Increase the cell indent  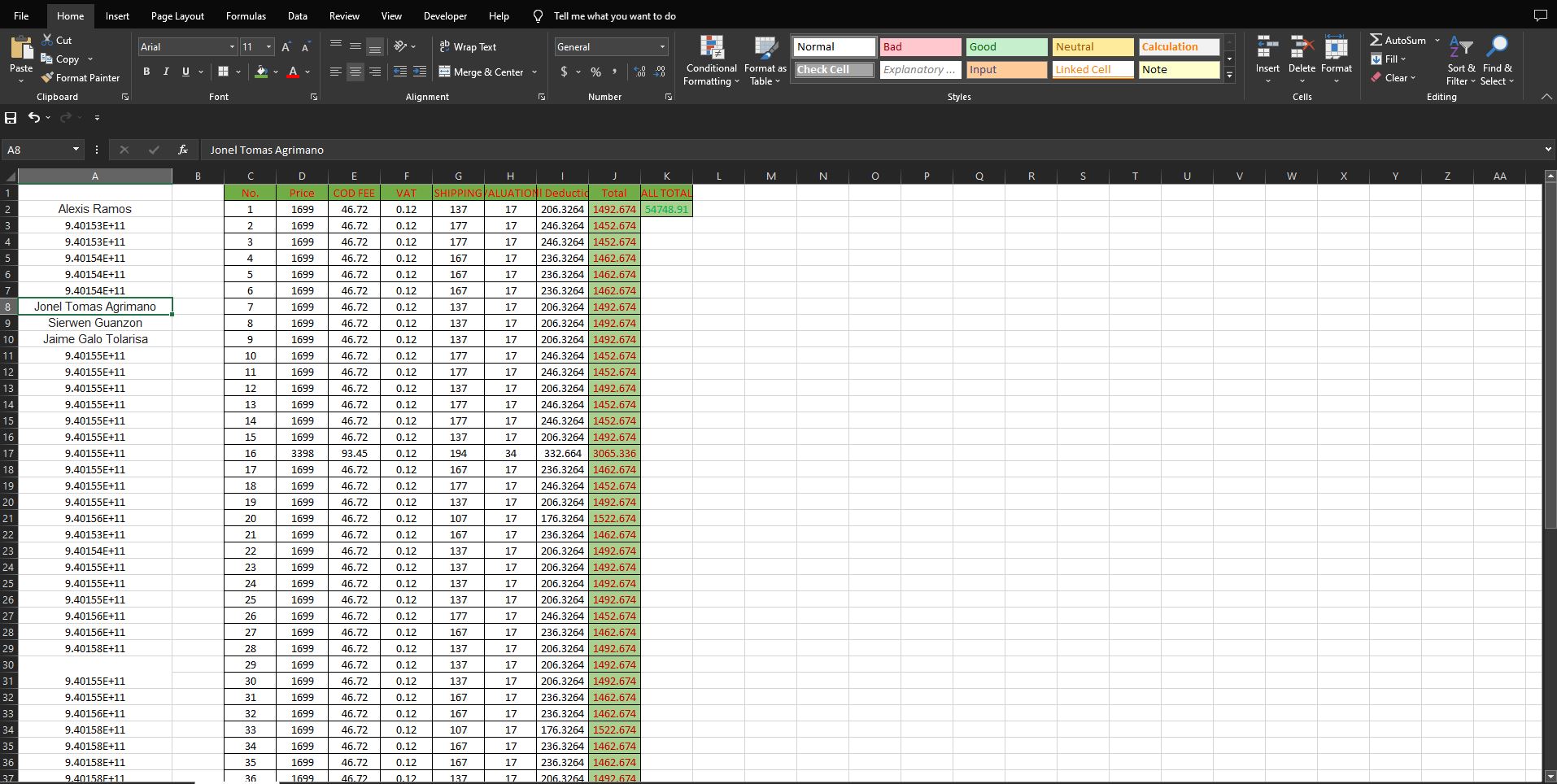click(x=420, y=72)
